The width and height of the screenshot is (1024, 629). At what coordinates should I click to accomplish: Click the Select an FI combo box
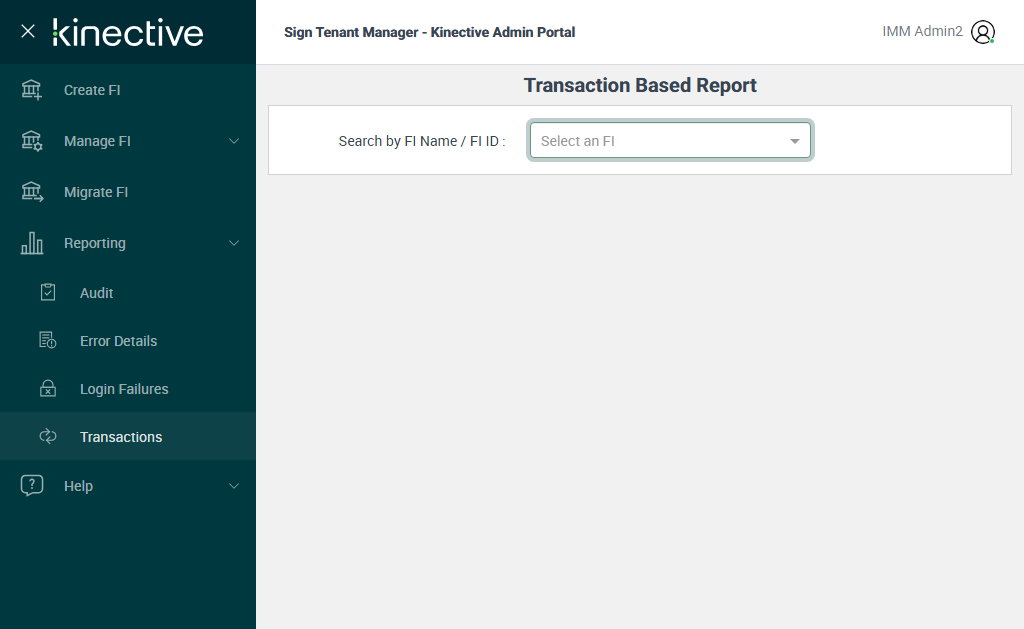click(x=670, y=140)
